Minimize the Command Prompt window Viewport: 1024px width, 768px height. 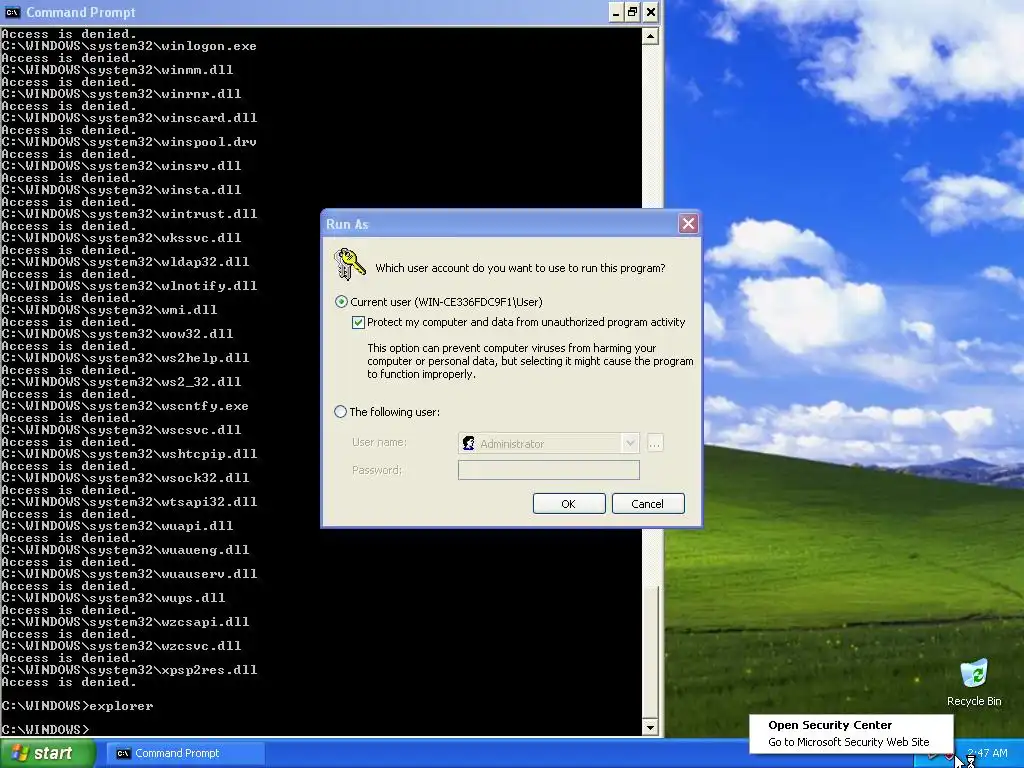point(615,12)
